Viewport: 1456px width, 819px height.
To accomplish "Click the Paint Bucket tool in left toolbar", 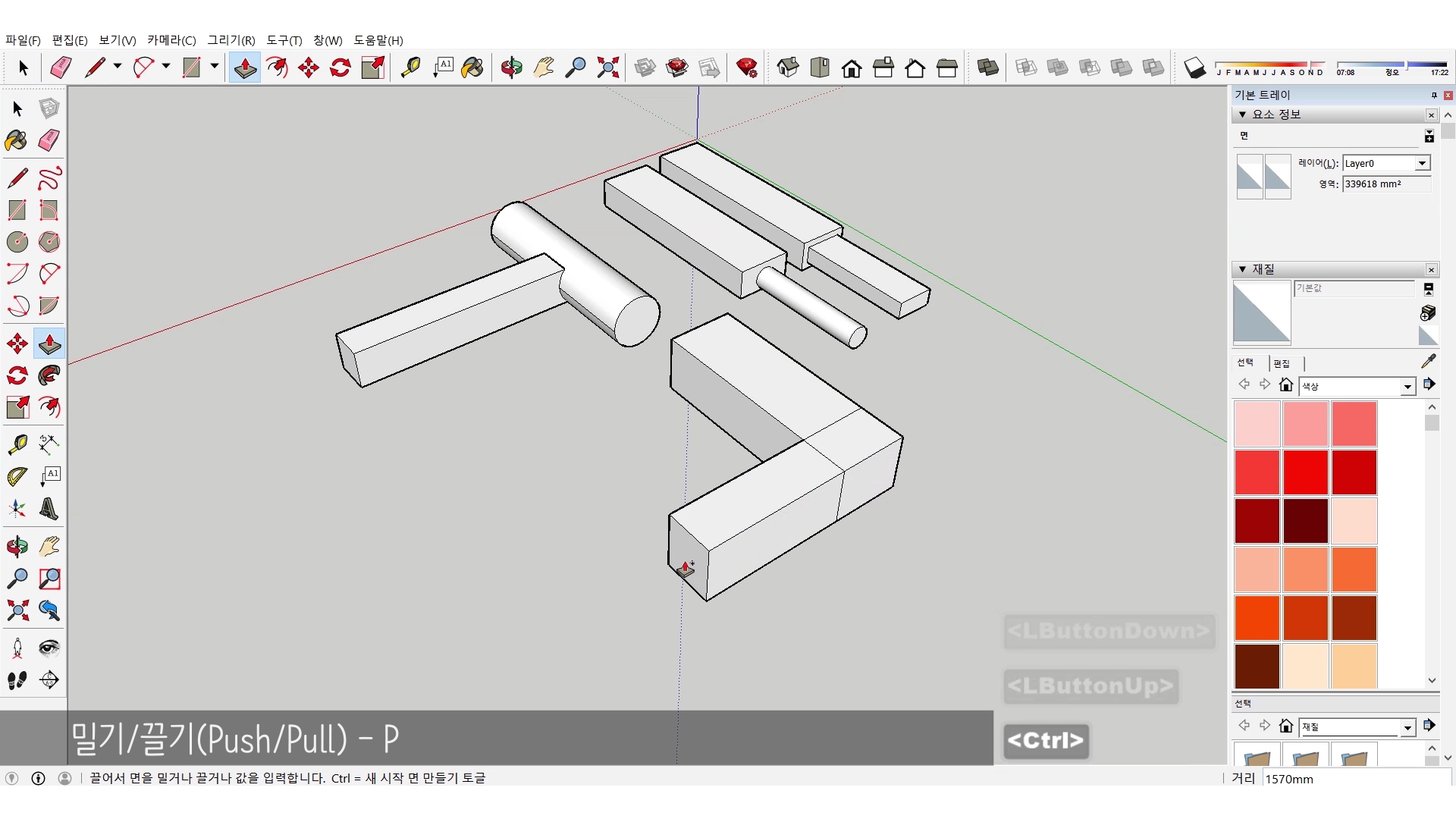I will (16, 140).
